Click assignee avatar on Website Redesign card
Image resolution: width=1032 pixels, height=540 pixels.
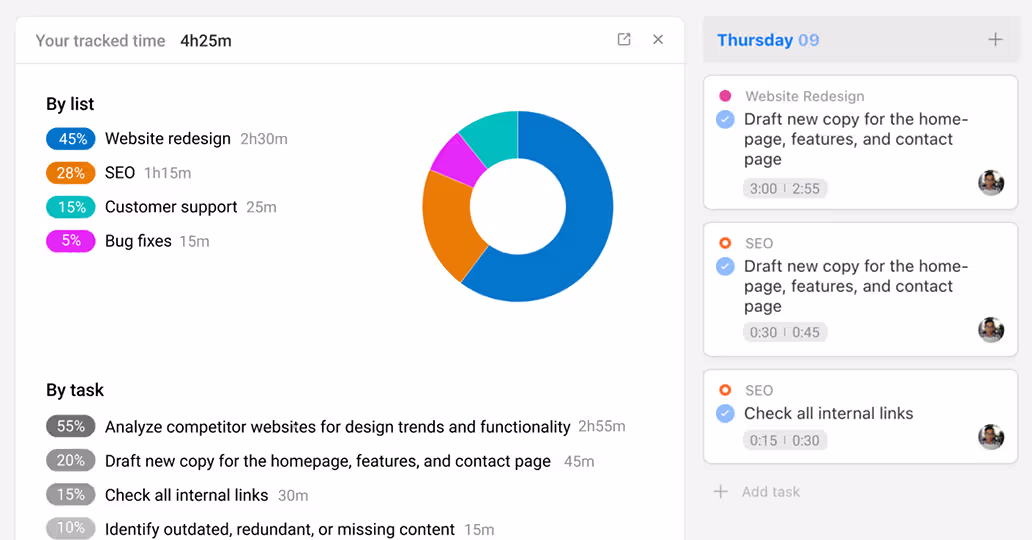point(991,182)
